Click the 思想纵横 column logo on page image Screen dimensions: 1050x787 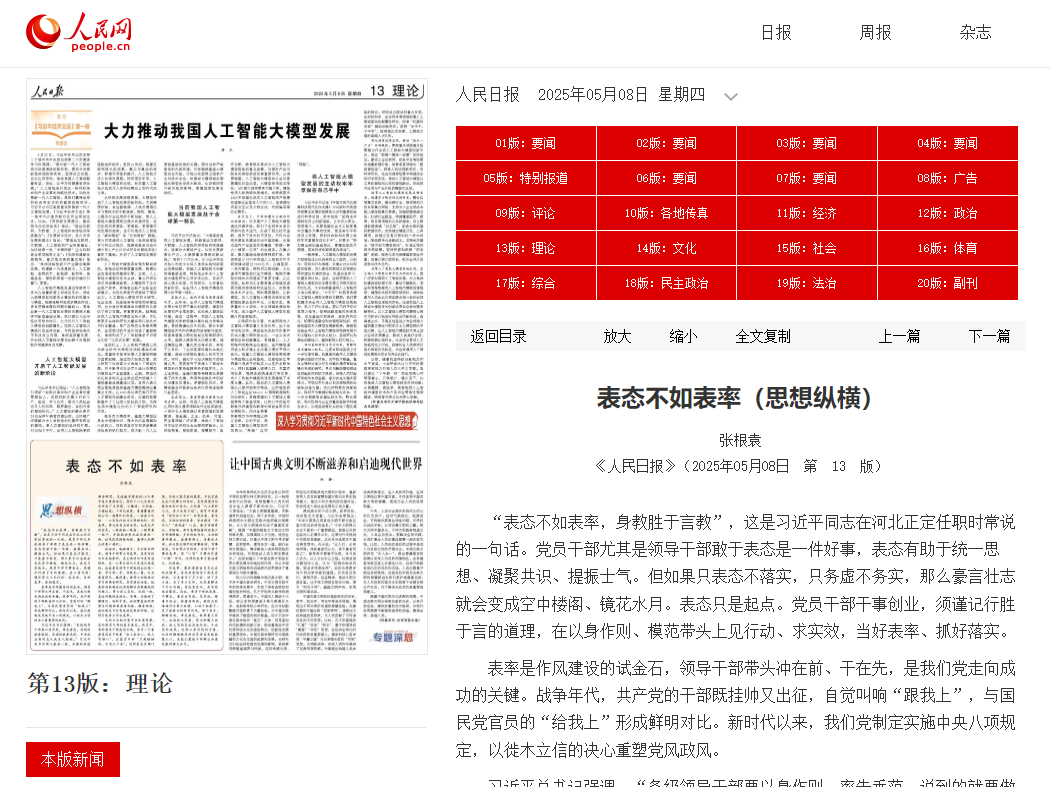coord(62,510)
